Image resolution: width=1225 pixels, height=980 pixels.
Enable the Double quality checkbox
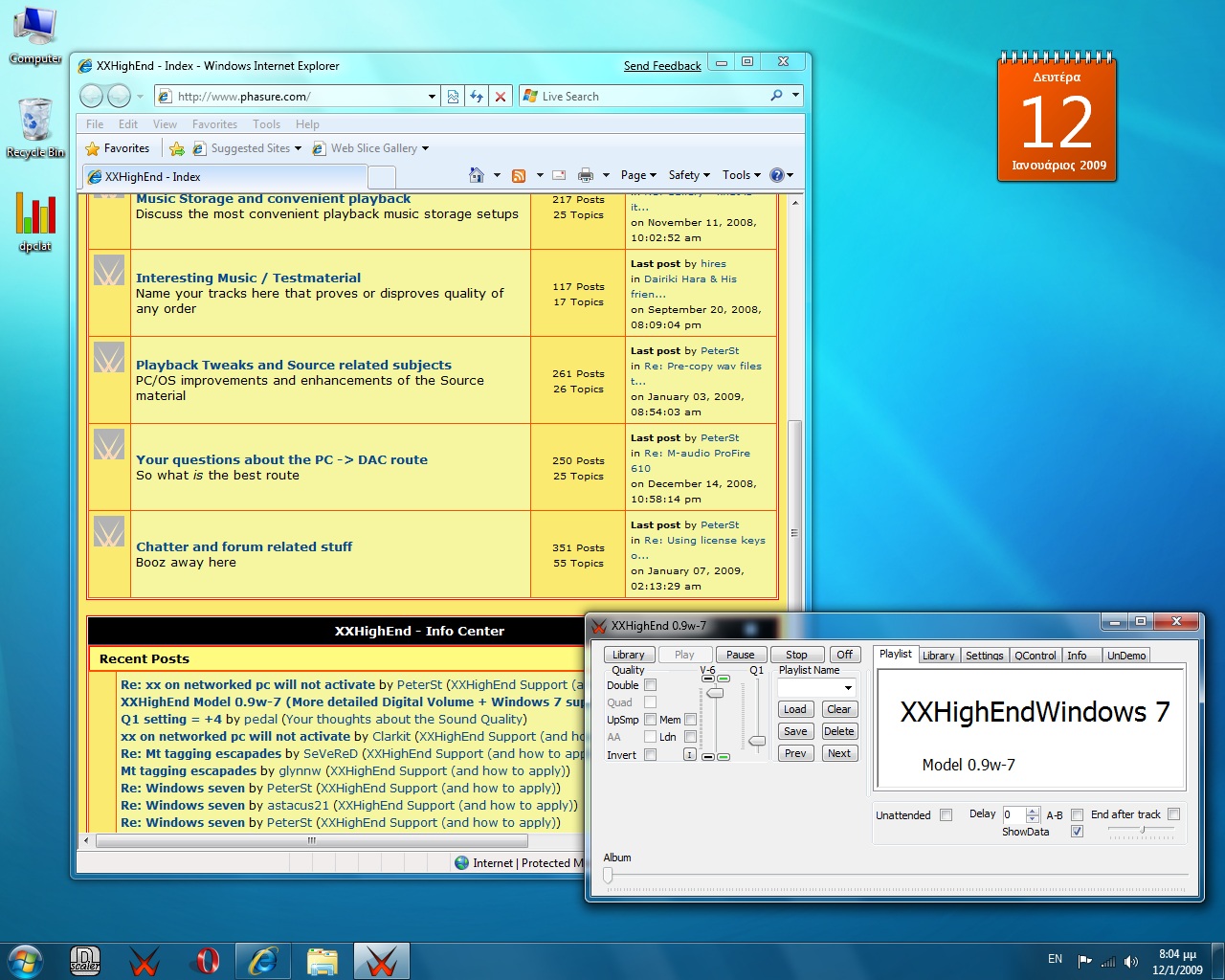click(x=651, y=685)
